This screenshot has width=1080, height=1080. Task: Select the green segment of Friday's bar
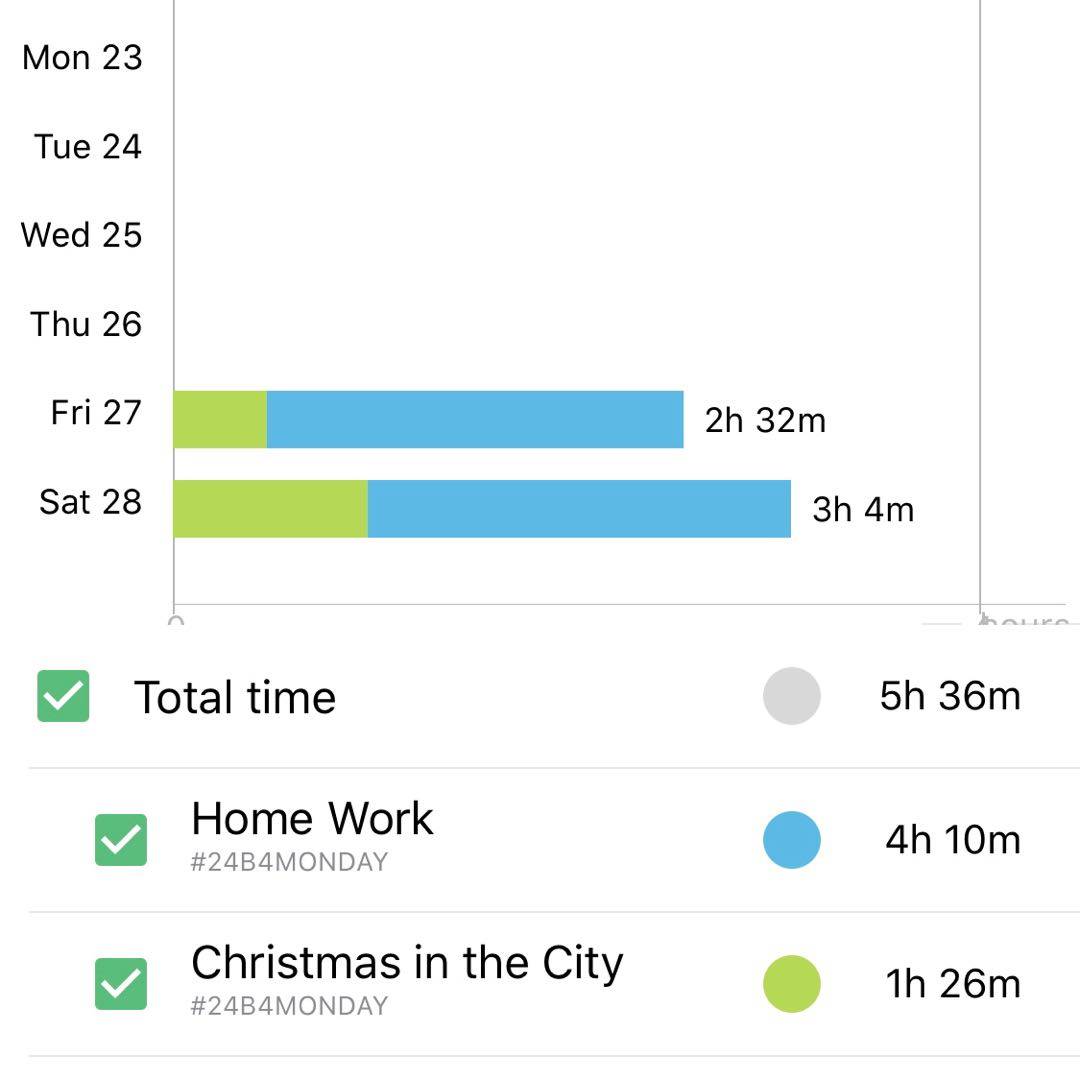(x=220, y=419)
